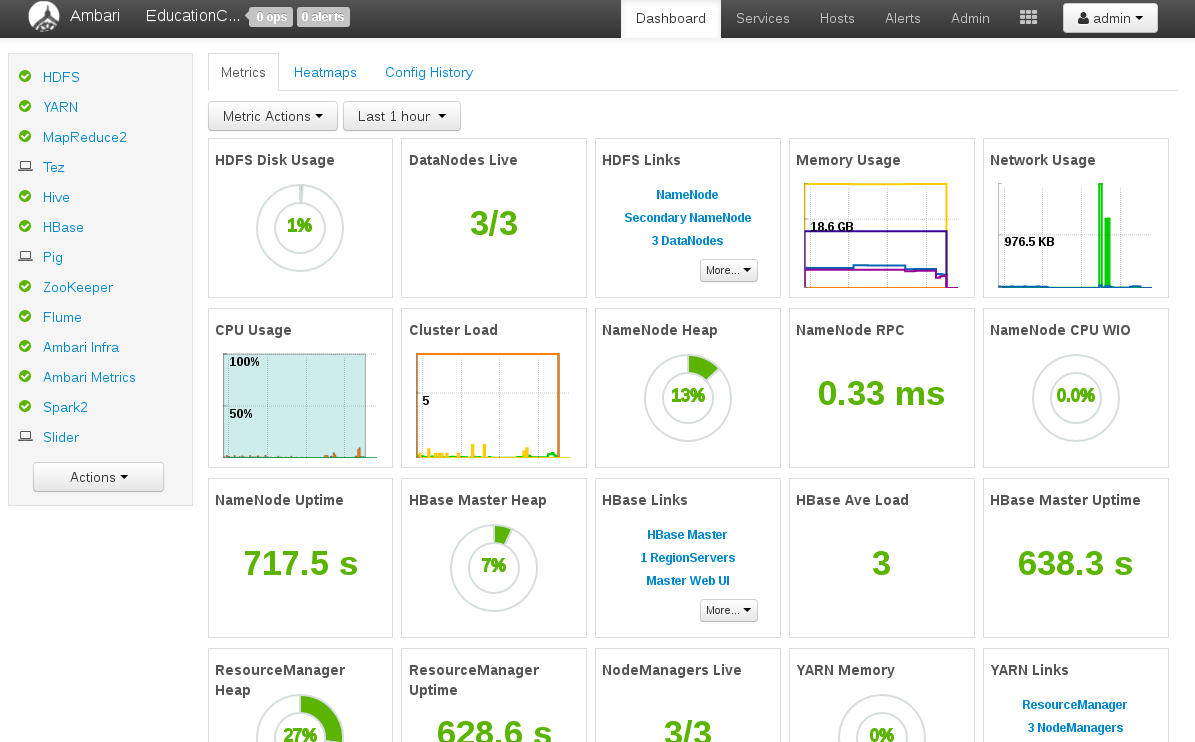
Task: Click the client laptop icon beside Tez
Action: [x=25, y=166]
